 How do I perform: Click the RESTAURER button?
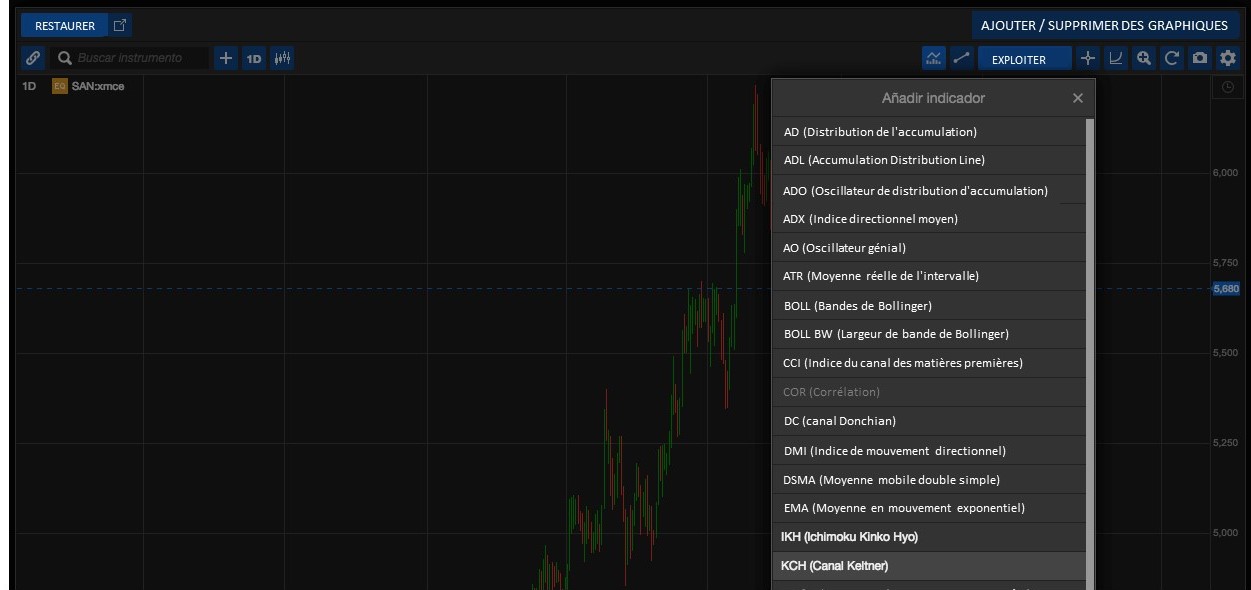pyautogui.click(x=65, y=25)
